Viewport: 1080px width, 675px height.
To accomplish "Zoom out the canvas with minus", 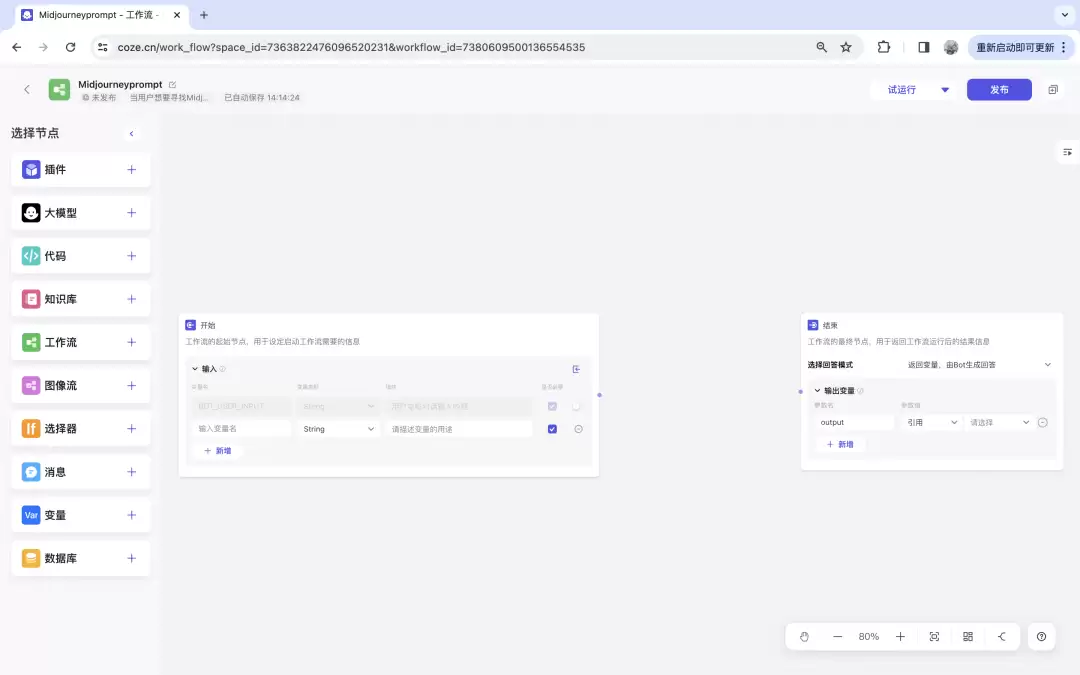I will coord(838,636).
